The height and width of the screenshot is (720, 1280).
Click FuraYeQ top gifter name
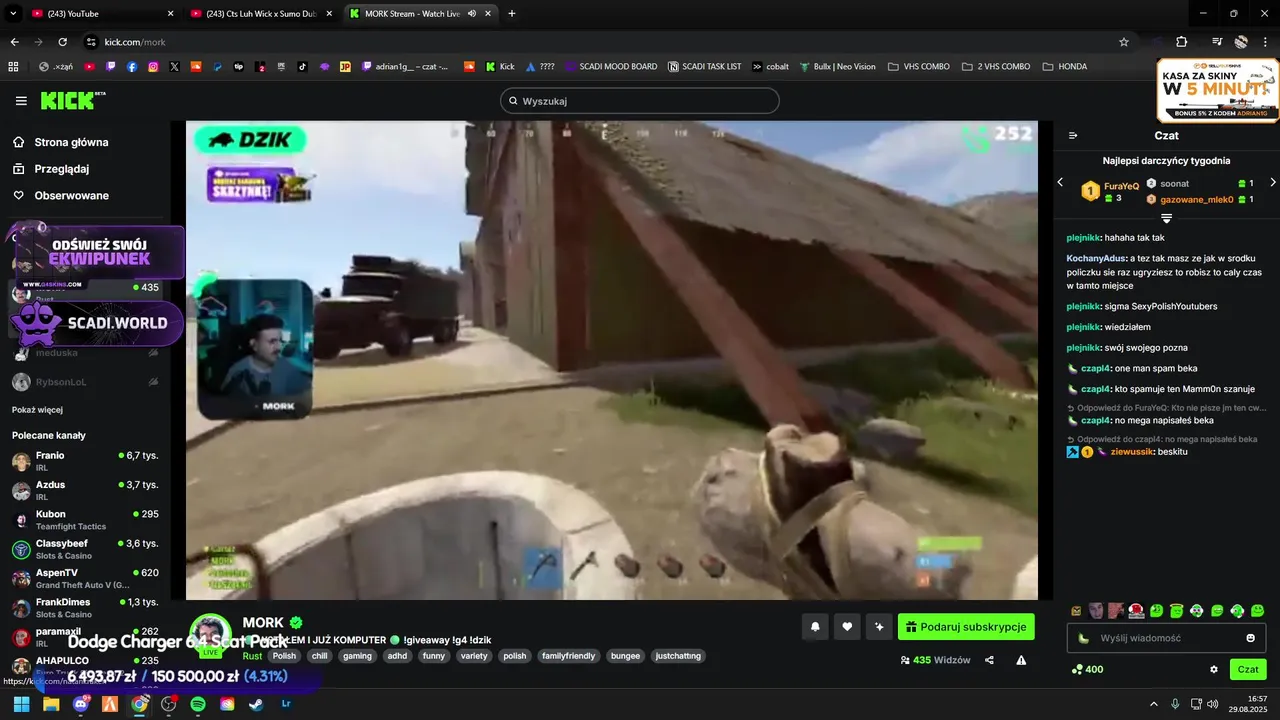1121,186
